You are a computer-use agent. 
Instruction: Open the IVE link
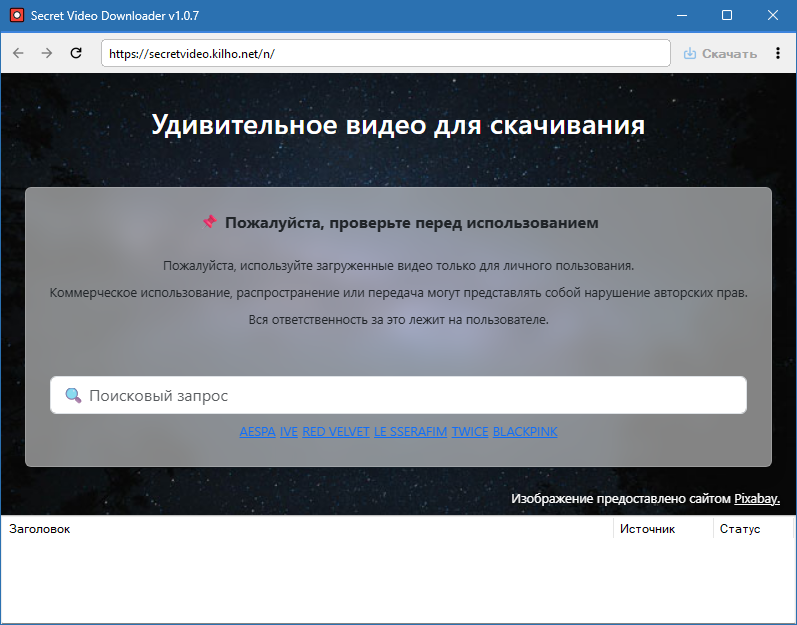click(289, 431)
